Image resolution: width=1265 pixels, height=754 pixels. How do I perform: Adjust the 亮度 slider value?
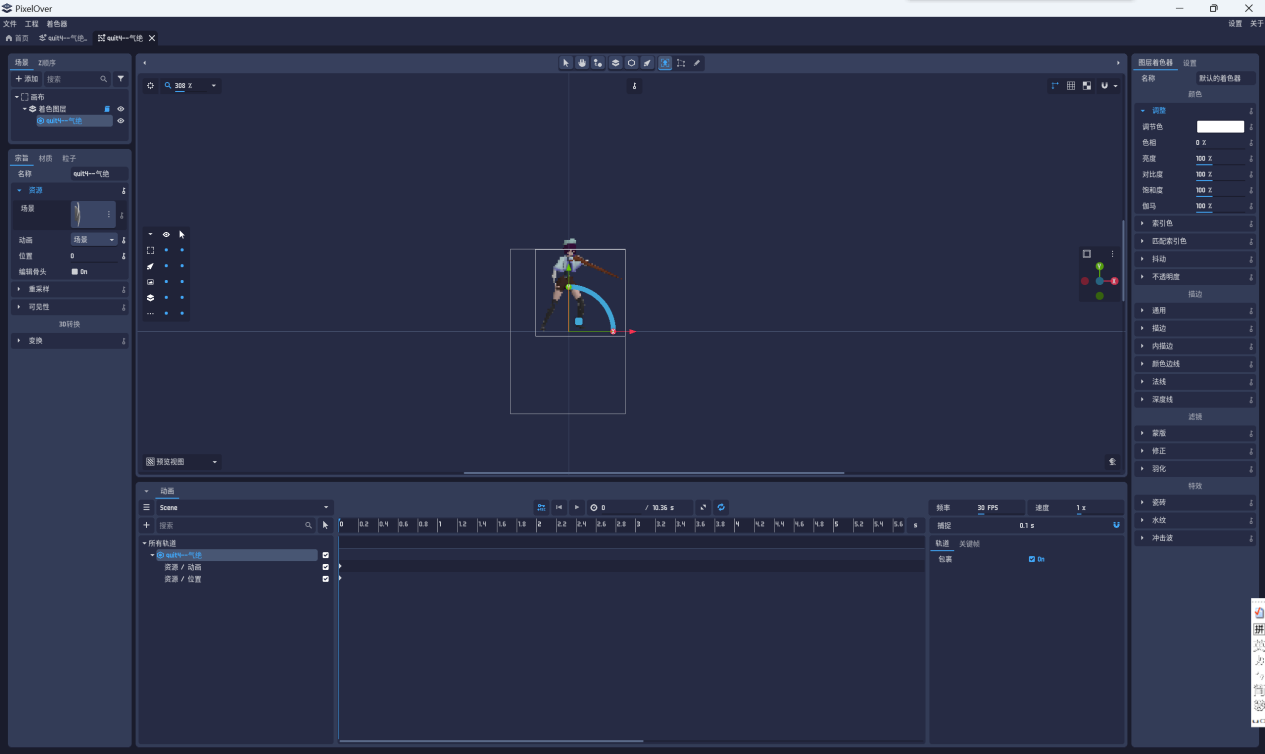click(1220, 159)
